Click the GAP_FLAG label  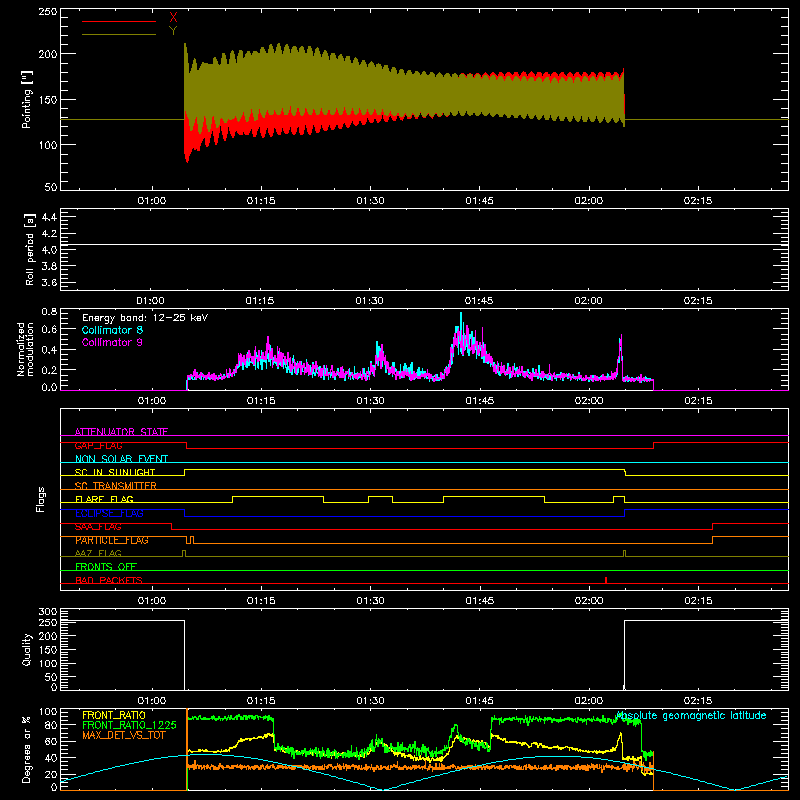pyautogui.click(x=98, y=445)
